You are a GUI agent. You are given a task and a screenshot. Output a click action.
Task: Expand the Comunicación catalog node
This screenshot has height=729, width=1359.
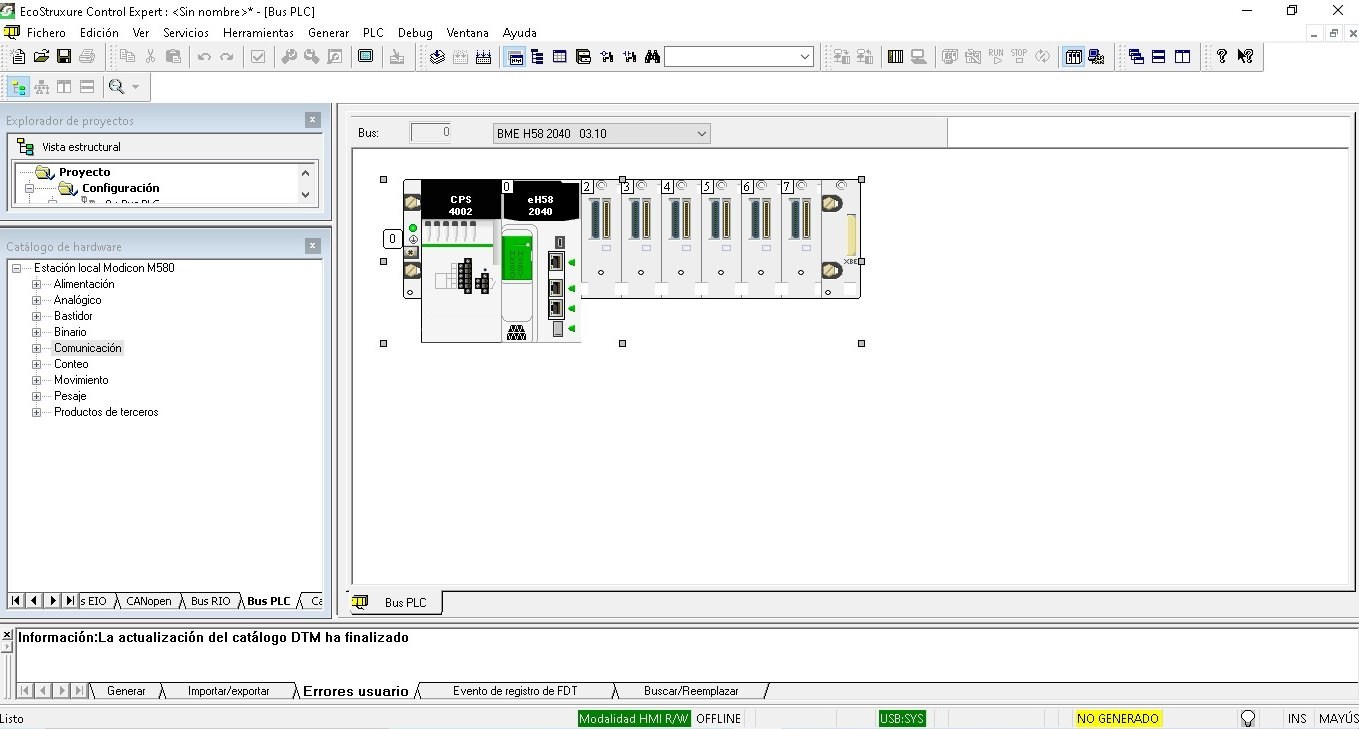point(37,348)
